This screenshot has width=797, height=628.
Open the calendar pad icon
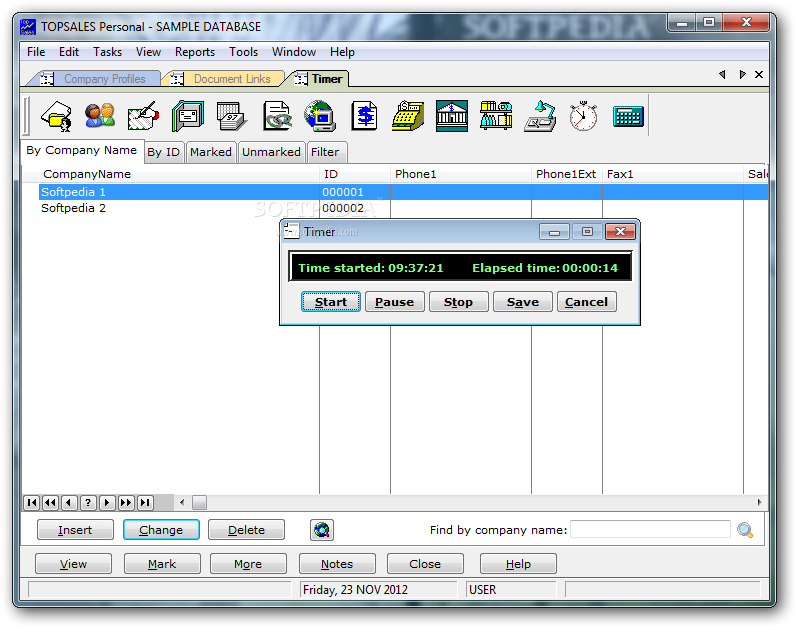pos(231,116)
